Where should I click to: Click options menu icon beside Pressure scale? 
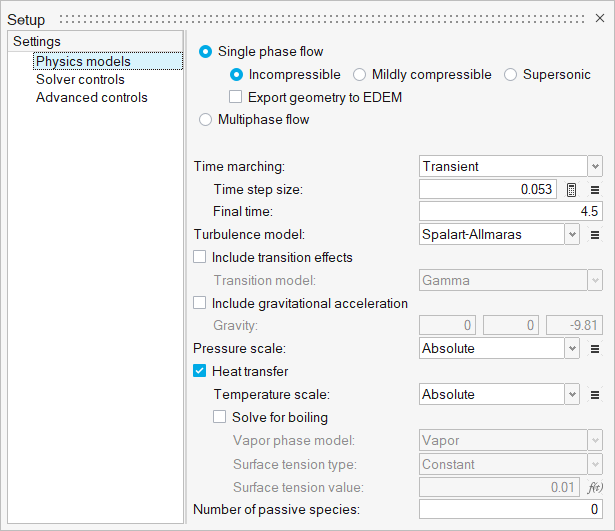[x=594, y=349]
